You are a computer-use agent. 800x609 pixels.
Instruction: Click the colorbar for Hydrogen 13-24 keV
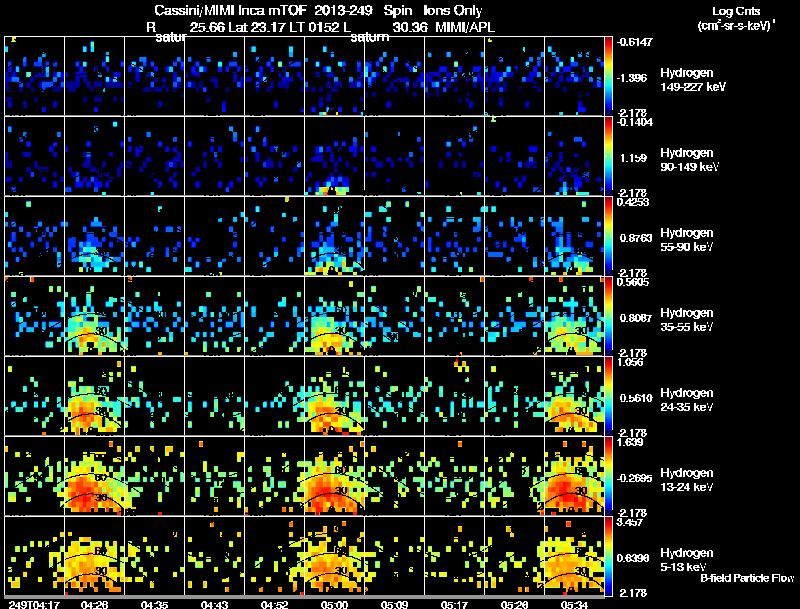[x=608, y=476]
